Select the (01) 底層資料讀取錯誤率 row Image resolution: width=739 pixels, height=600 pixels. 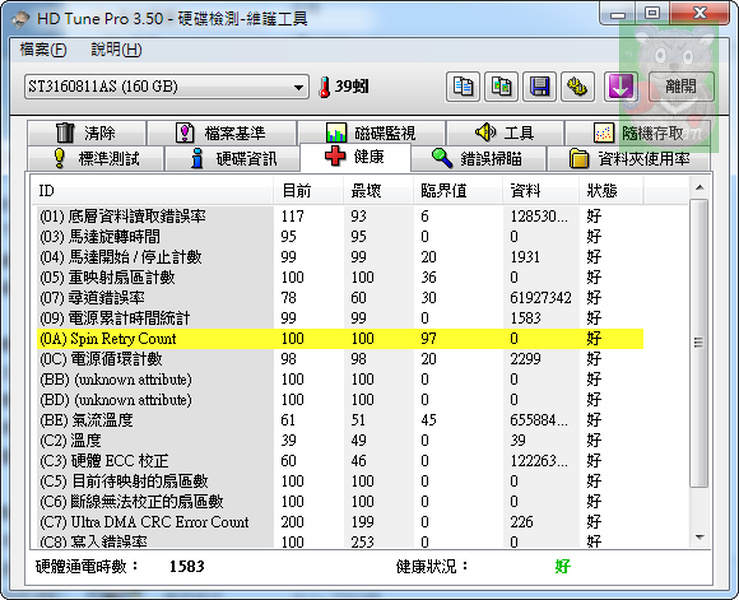pos(340,216)
